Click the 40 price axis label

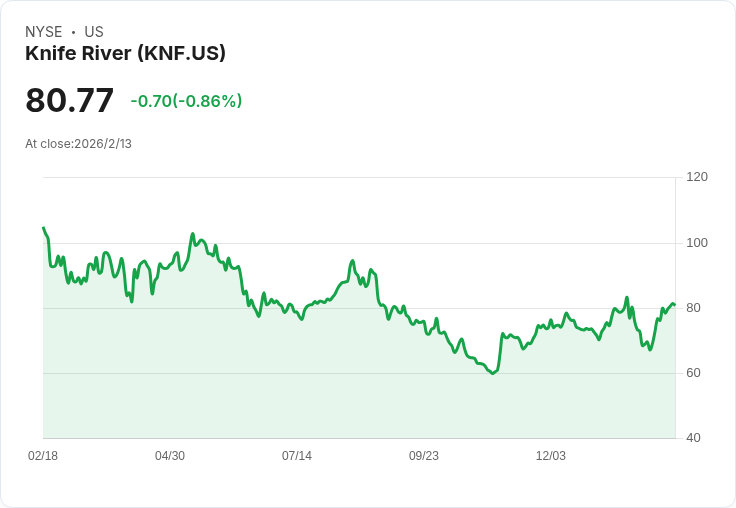pos(693,438)
